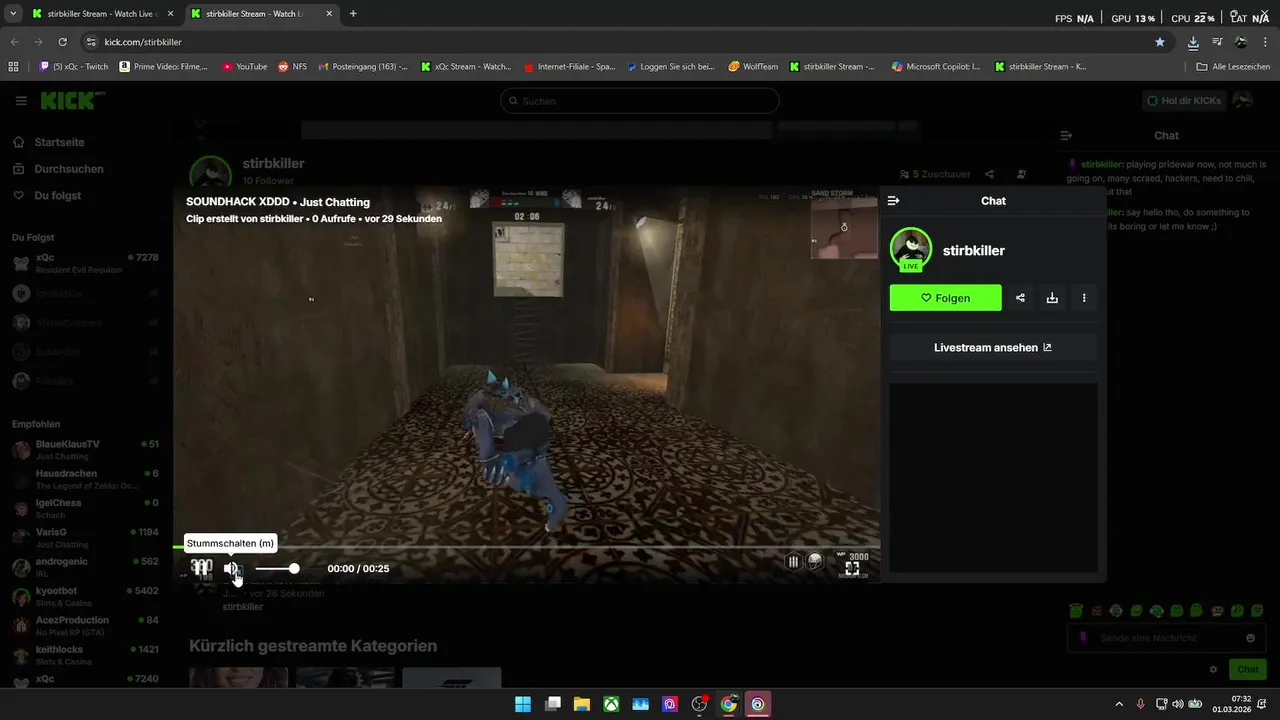Open xQc Resident Evil Requiem channel
The height and width of the screenshot is (720, 1280).
click(x=85, y=263)
